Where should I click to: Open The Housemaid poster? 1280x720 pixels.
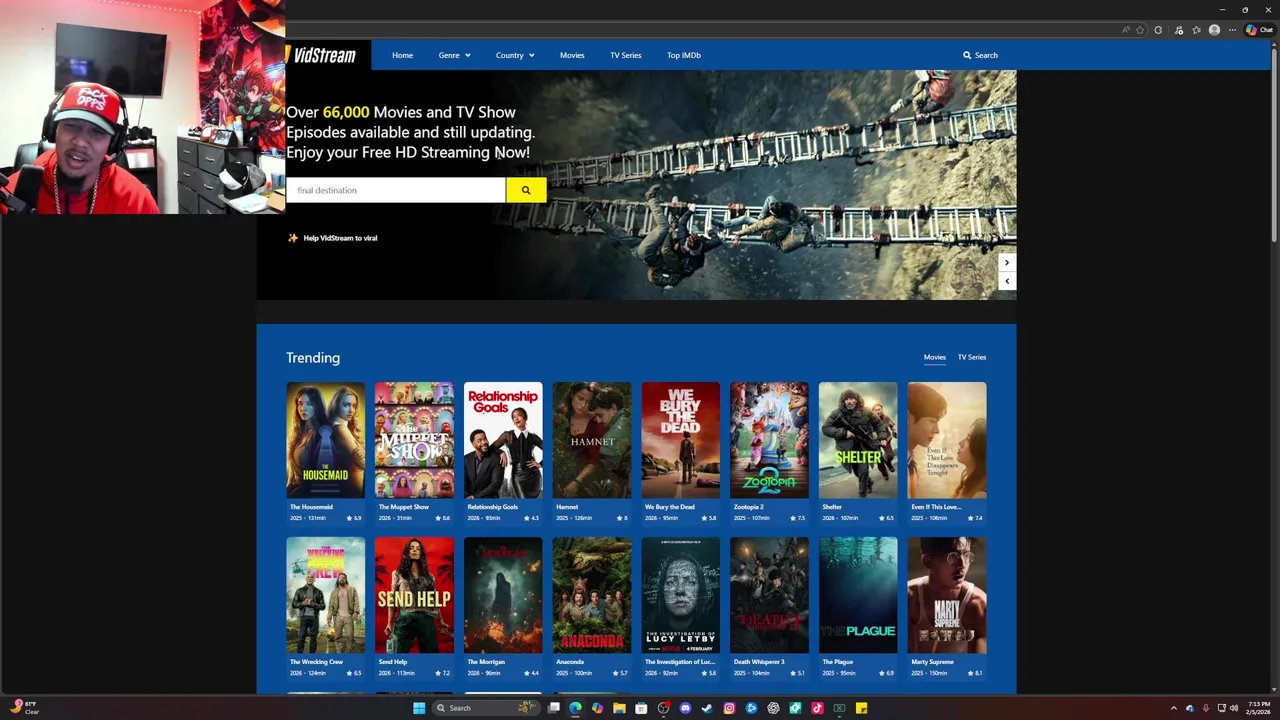pyautogui.click(x=326, y=440)
